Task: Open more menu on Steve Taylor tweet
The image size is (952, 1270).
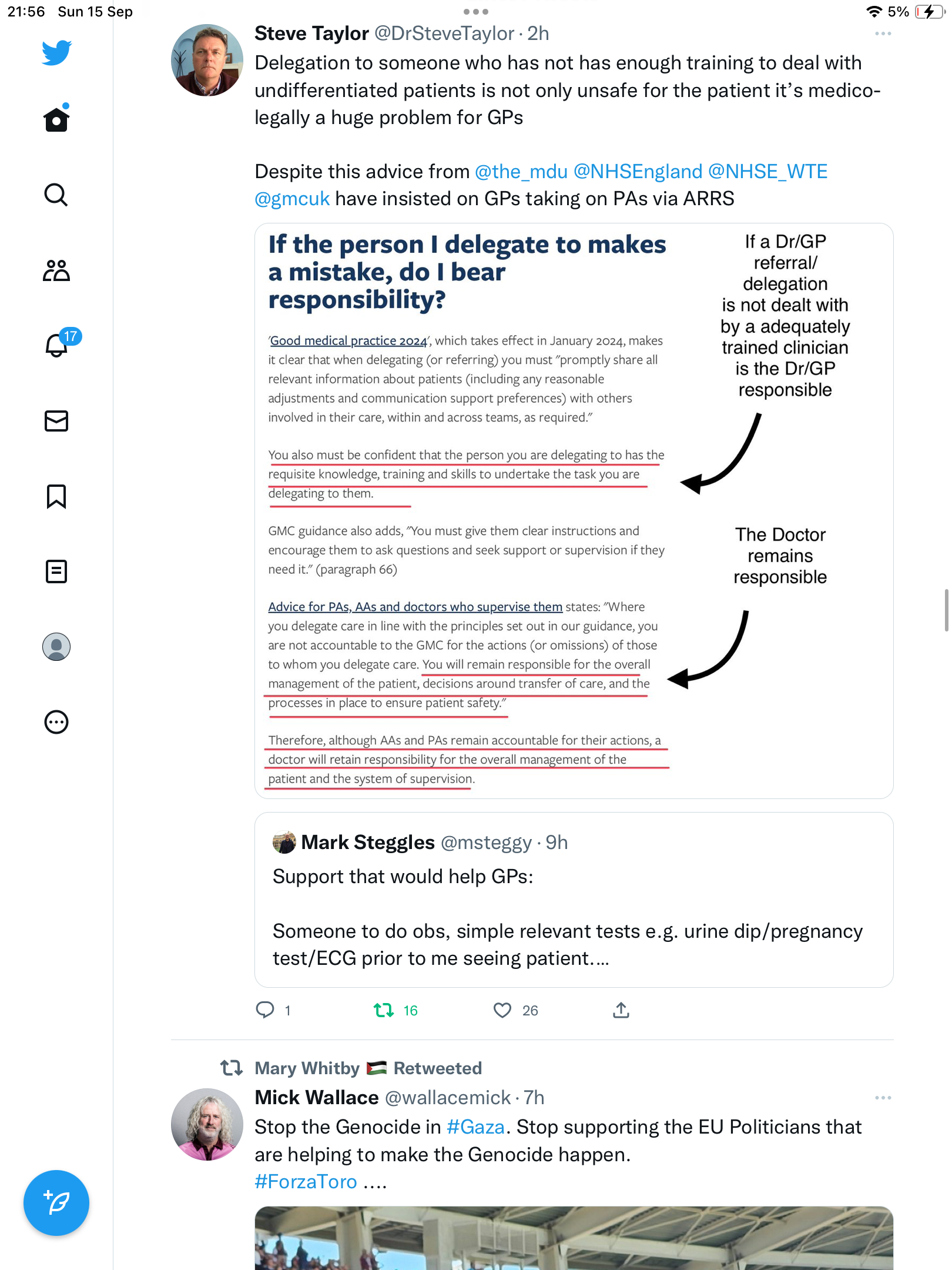Action: [x=883, y=34]
